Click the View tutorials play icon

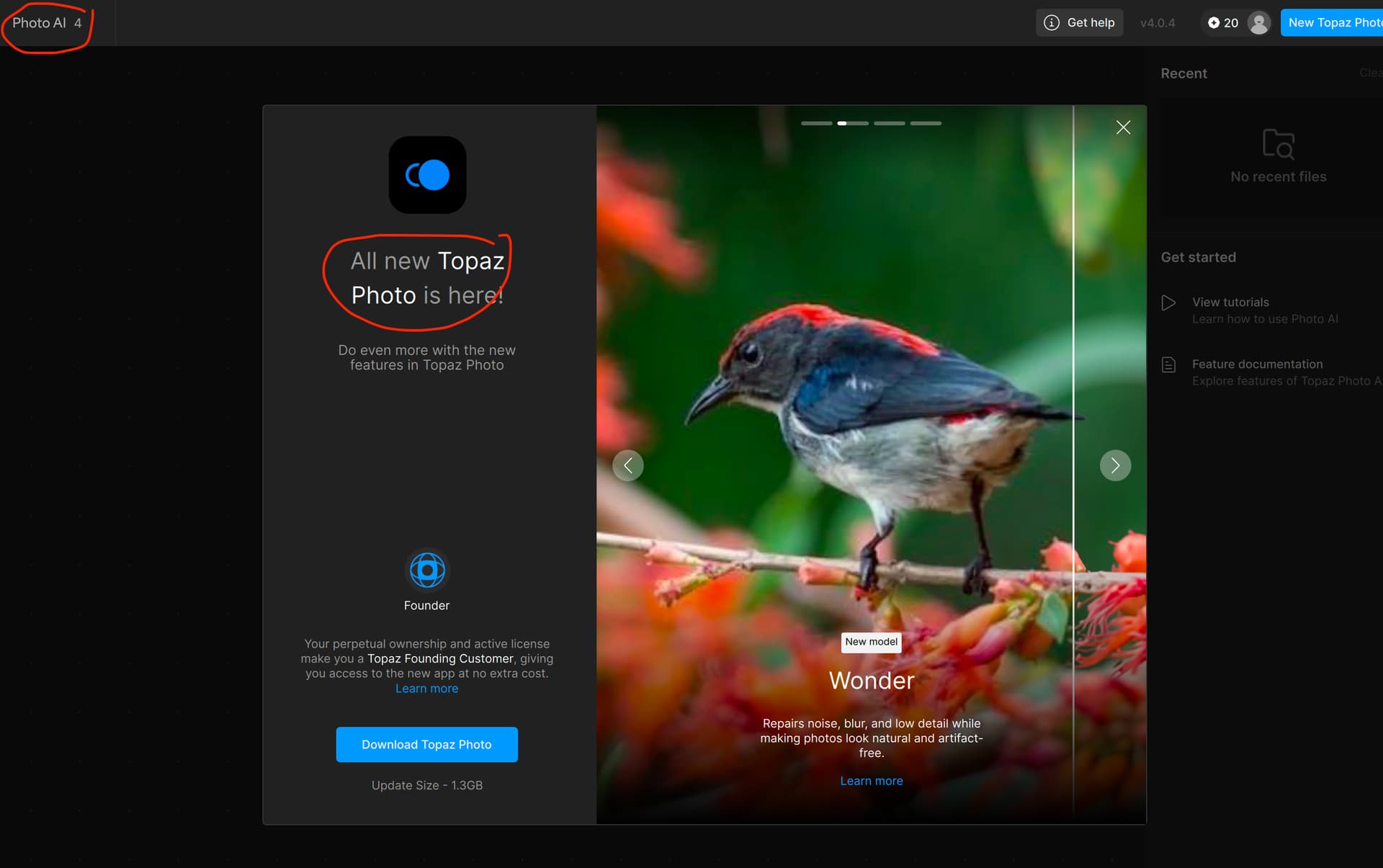point(1168,303)
